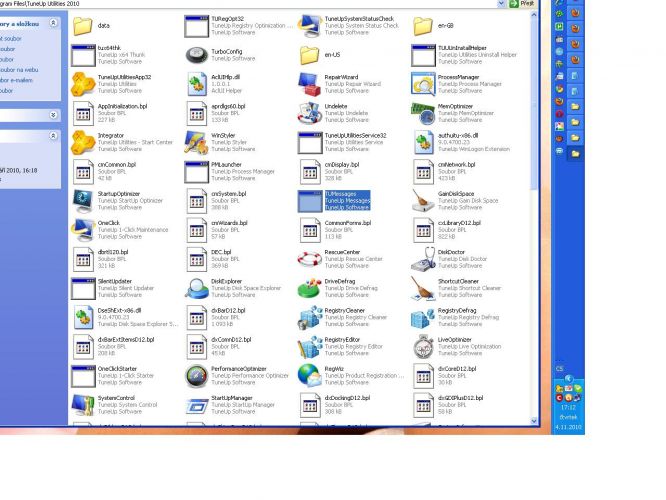
Task: Select the cmCommon.bpl file name
Action: tap(117, 164)
